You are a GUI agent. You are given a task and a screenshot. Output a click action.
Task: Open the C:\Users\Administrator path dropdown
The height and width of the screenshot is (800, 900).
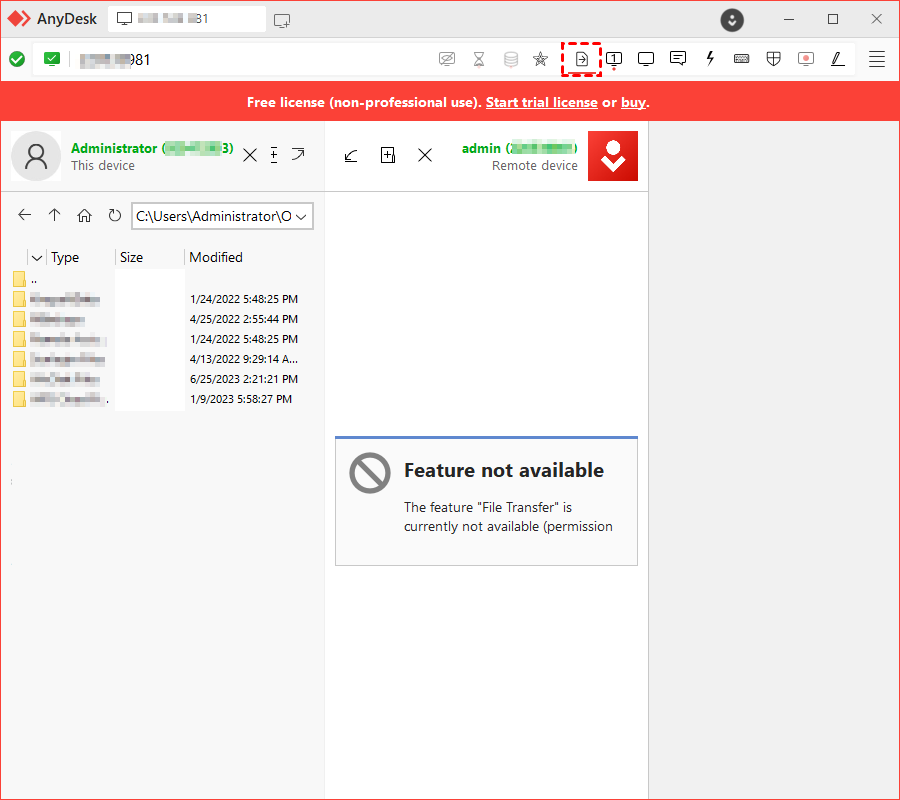tap(301, 216)
